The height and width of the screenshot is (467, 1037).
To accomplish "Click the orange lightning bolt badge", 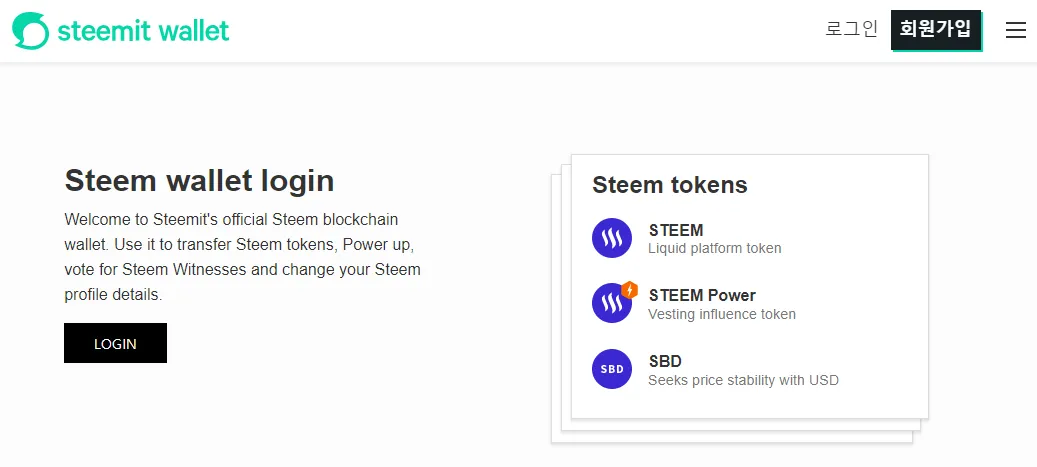I will (x=630, y=290).
